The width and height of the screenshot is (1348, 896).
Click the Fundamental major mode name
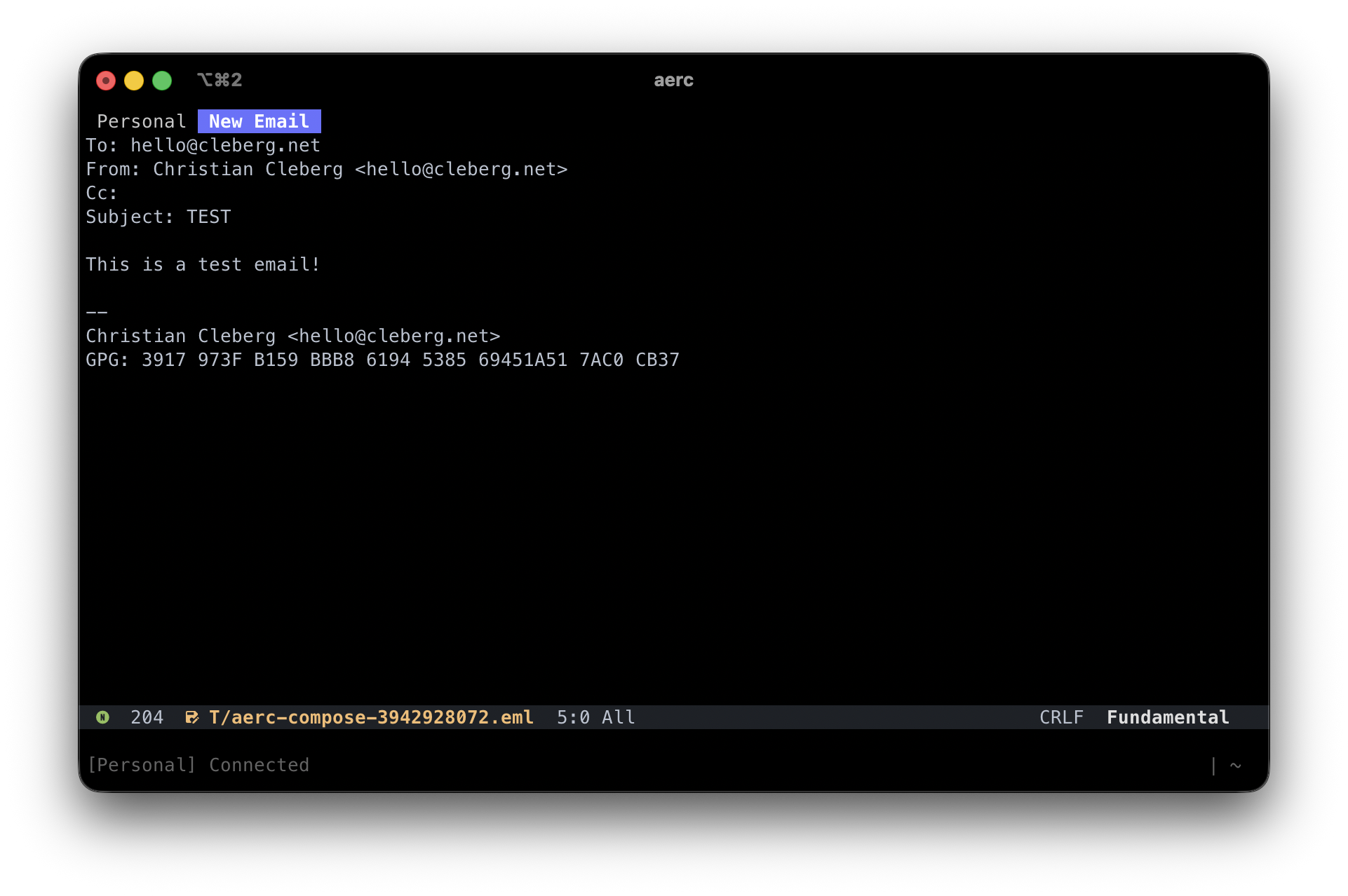(x=1166, y=717)
